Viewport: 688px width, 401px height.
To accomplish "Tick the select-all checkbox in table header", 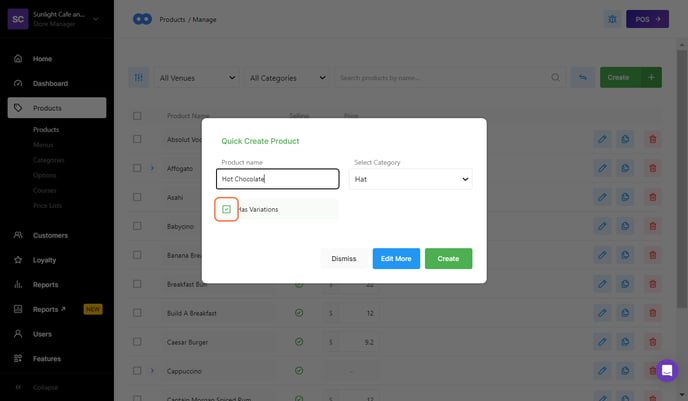I will [137, 116].
